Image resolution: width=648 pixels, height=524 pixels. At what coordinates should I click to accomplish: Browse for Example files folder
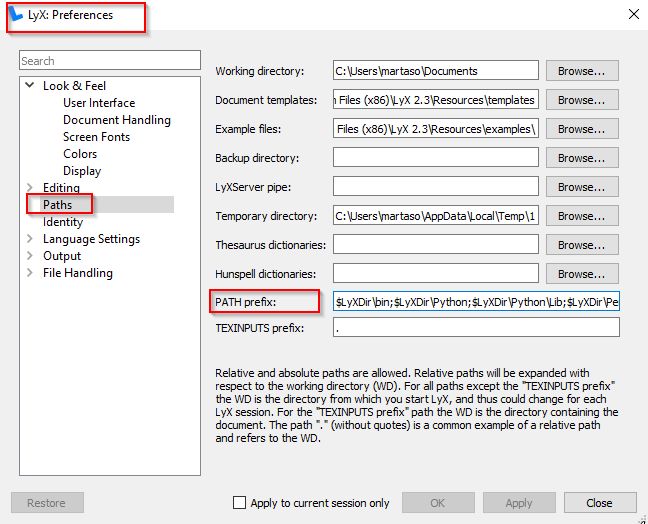pyautogui.click(x=582, y=129)
